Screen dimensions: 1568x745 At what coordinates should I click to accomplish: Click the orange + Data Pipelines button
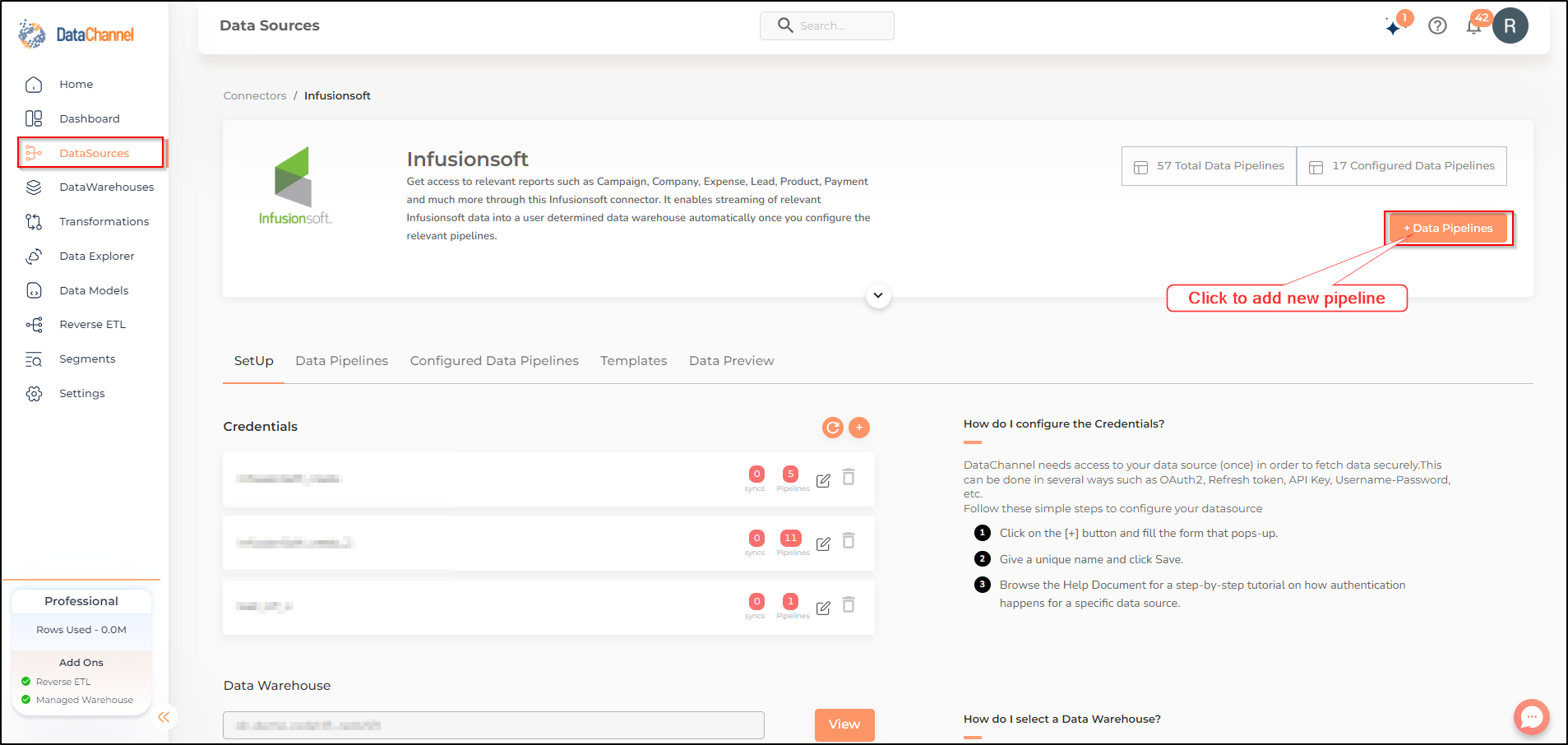click(x=1449, y=229)
